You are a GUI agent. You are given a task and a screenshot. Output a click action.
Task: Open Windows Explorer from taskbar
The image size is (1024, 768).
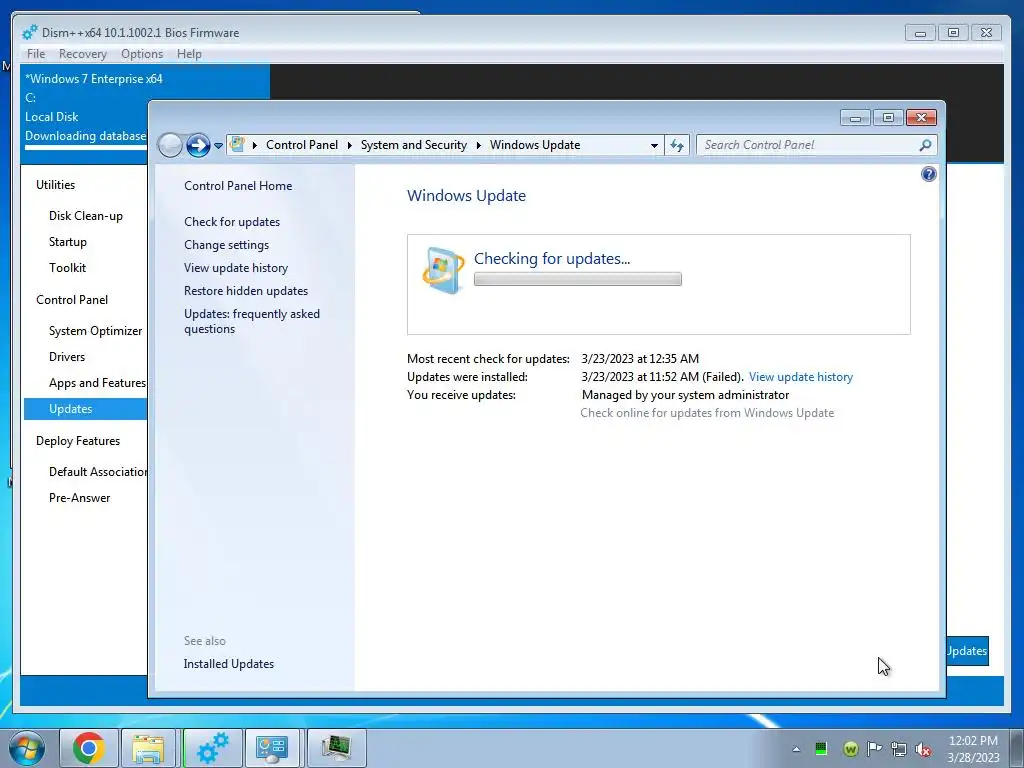(149, 748)
